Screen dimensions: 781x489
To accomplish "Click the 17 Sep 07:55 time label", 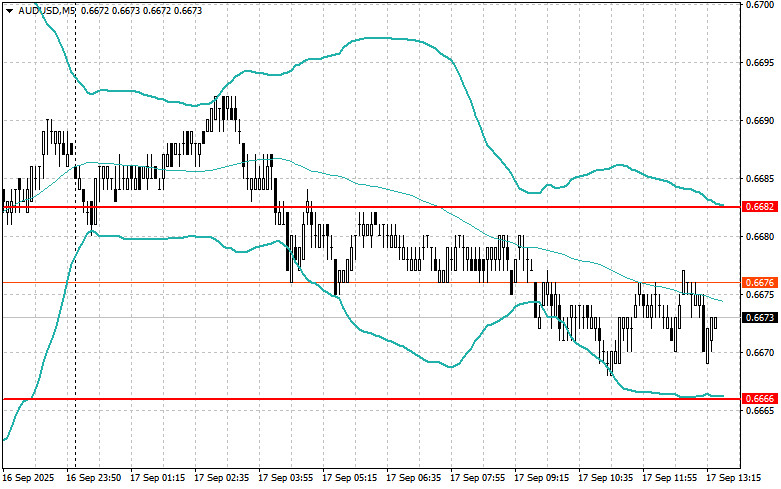I will (x=478, y=478).
